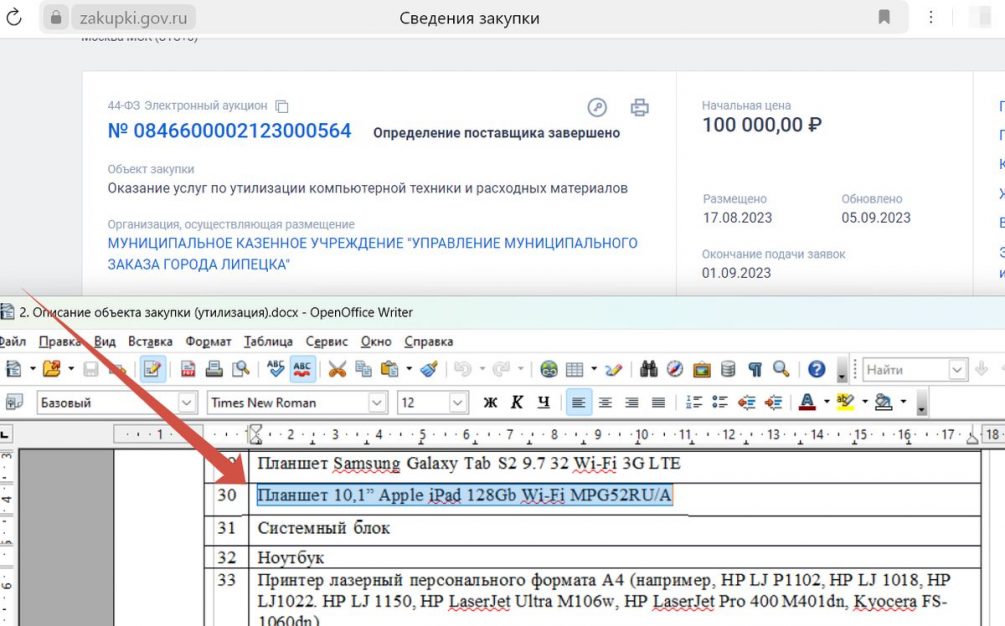
Task: Click in the Найти search field
Action: 905,369
